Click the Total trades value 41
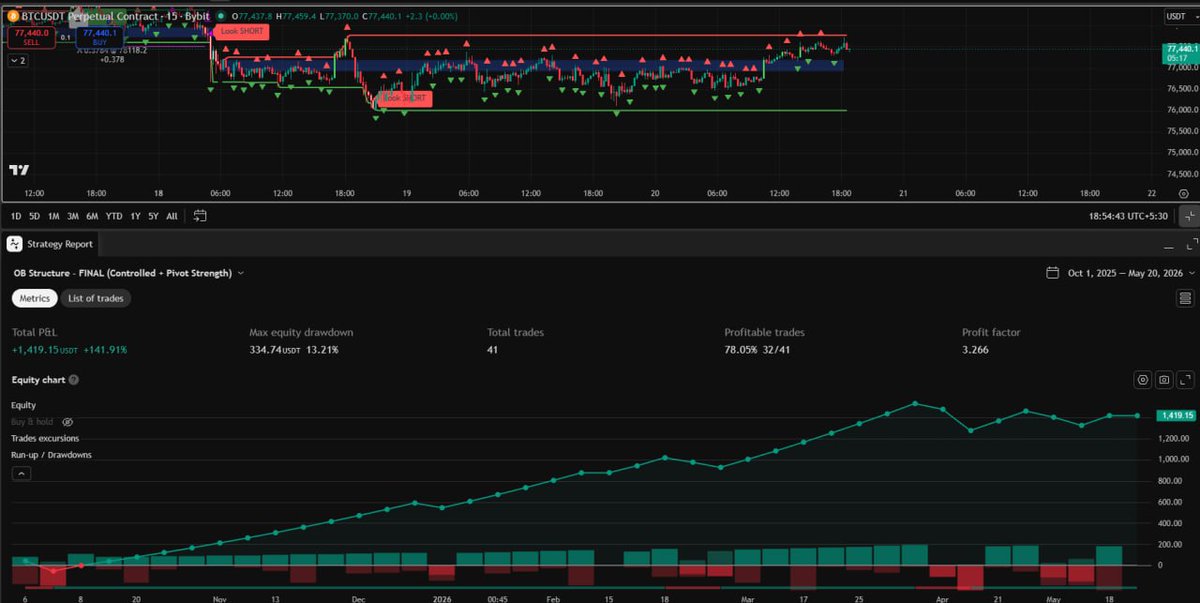1200x603 pixels. pyautogui.click(x=492, y=350)
